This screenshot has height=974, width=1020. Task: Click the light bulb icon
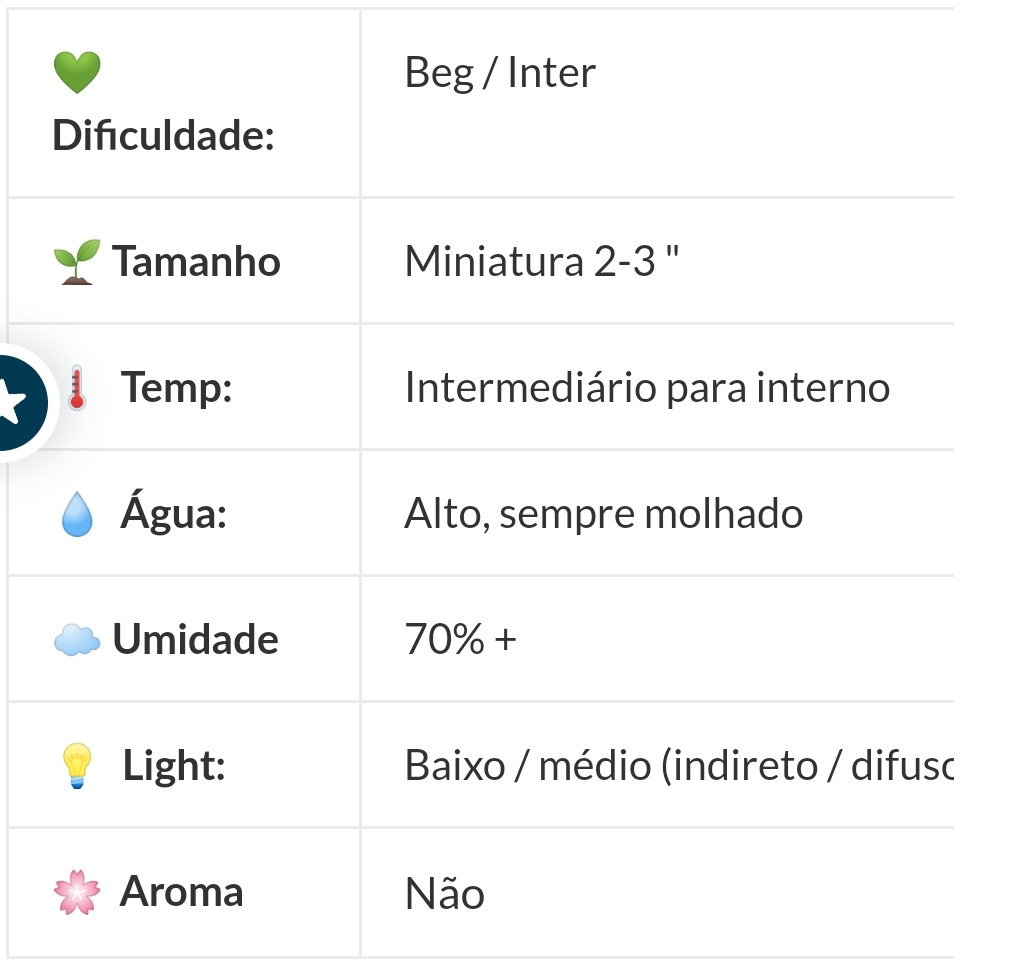click(x=77, y=766)
